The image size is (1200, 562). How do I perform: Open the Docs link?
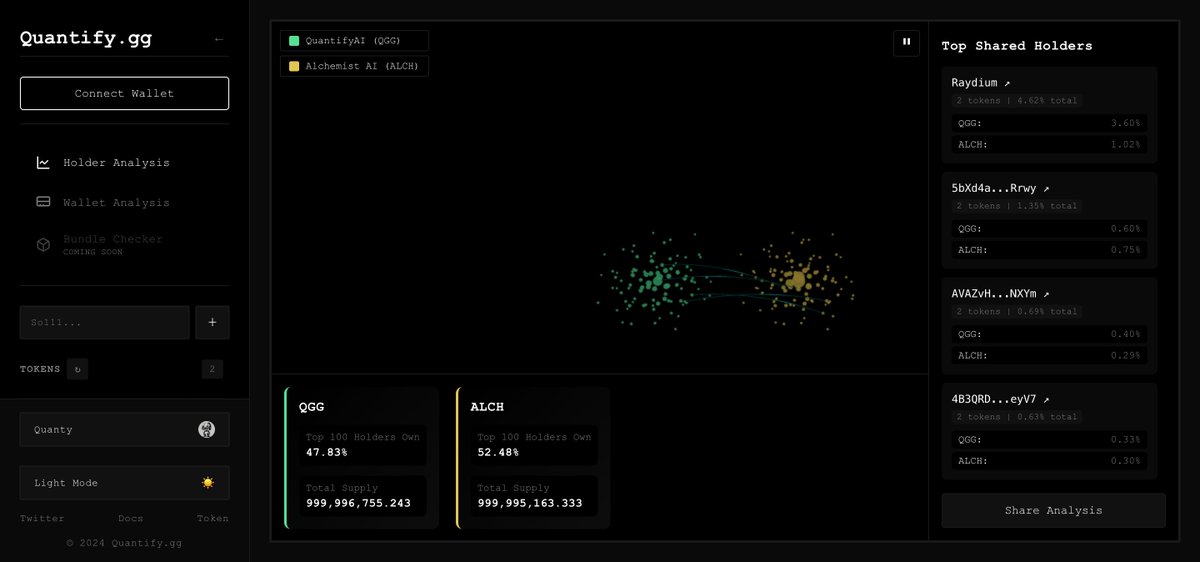point(131,518)
